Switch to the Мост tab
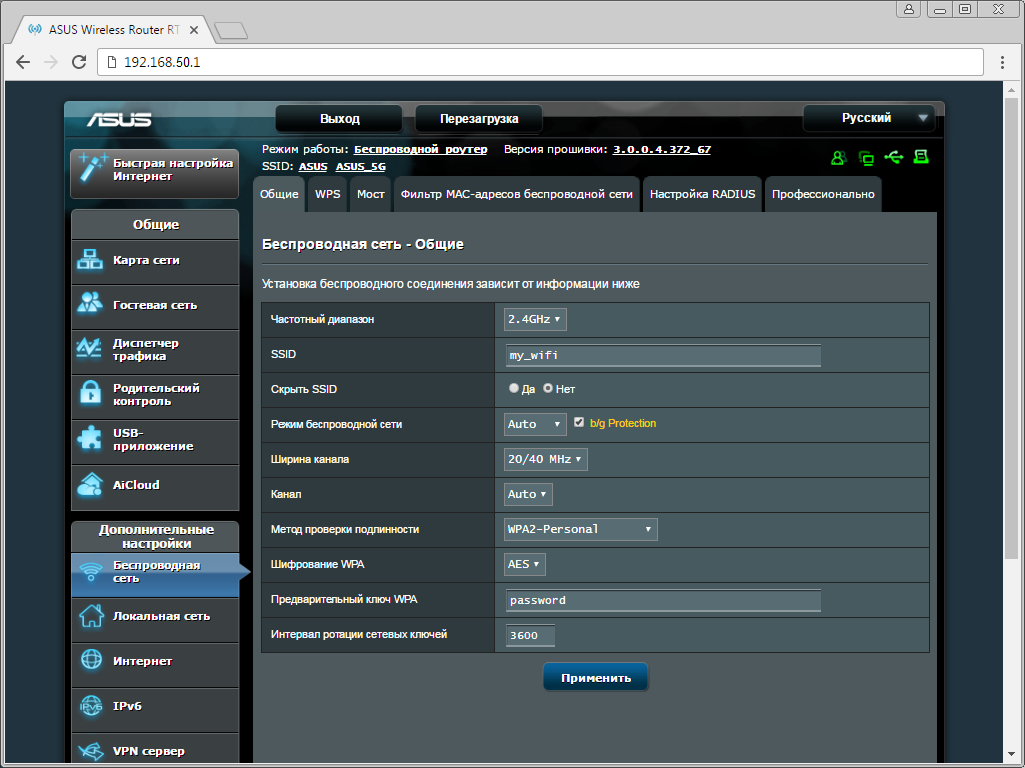 (x=371, y=194)
